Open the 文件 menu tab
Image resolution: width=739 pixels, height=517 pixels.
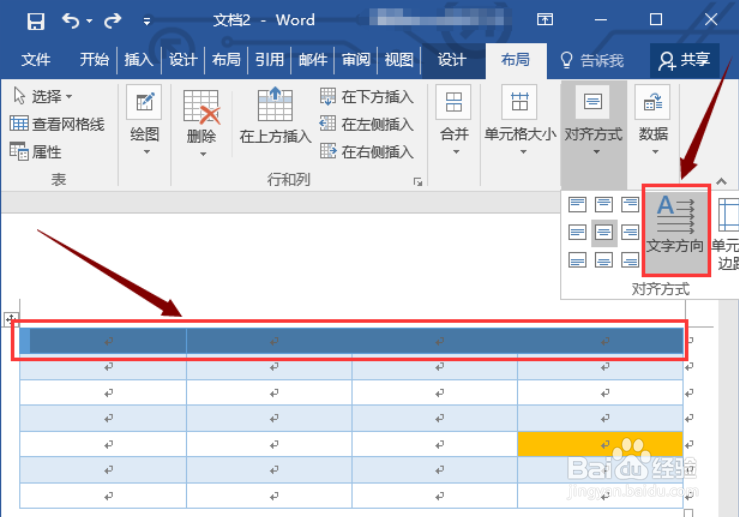(36, 60)
